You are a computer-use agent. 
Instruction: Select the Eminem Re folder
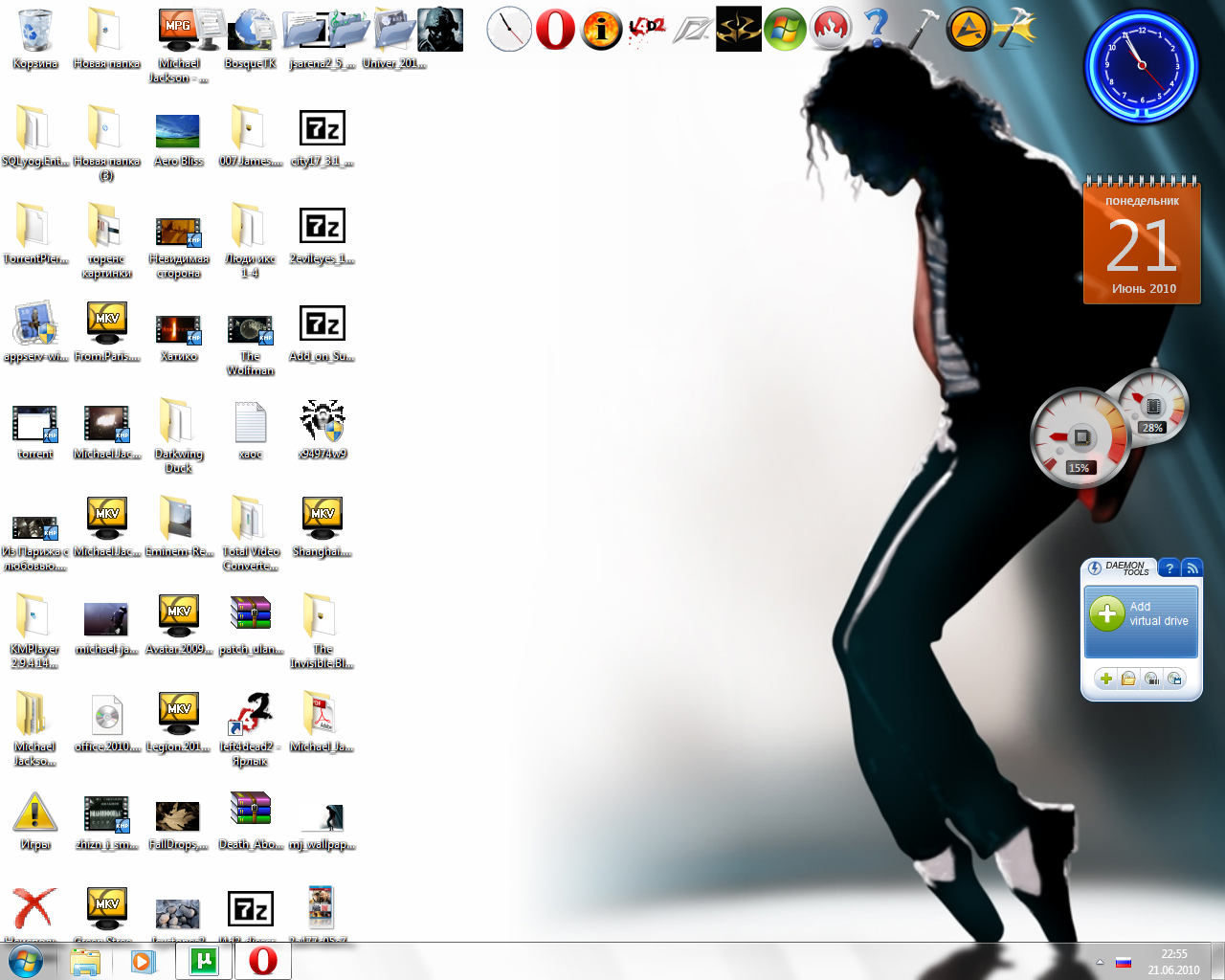[179, 527]
